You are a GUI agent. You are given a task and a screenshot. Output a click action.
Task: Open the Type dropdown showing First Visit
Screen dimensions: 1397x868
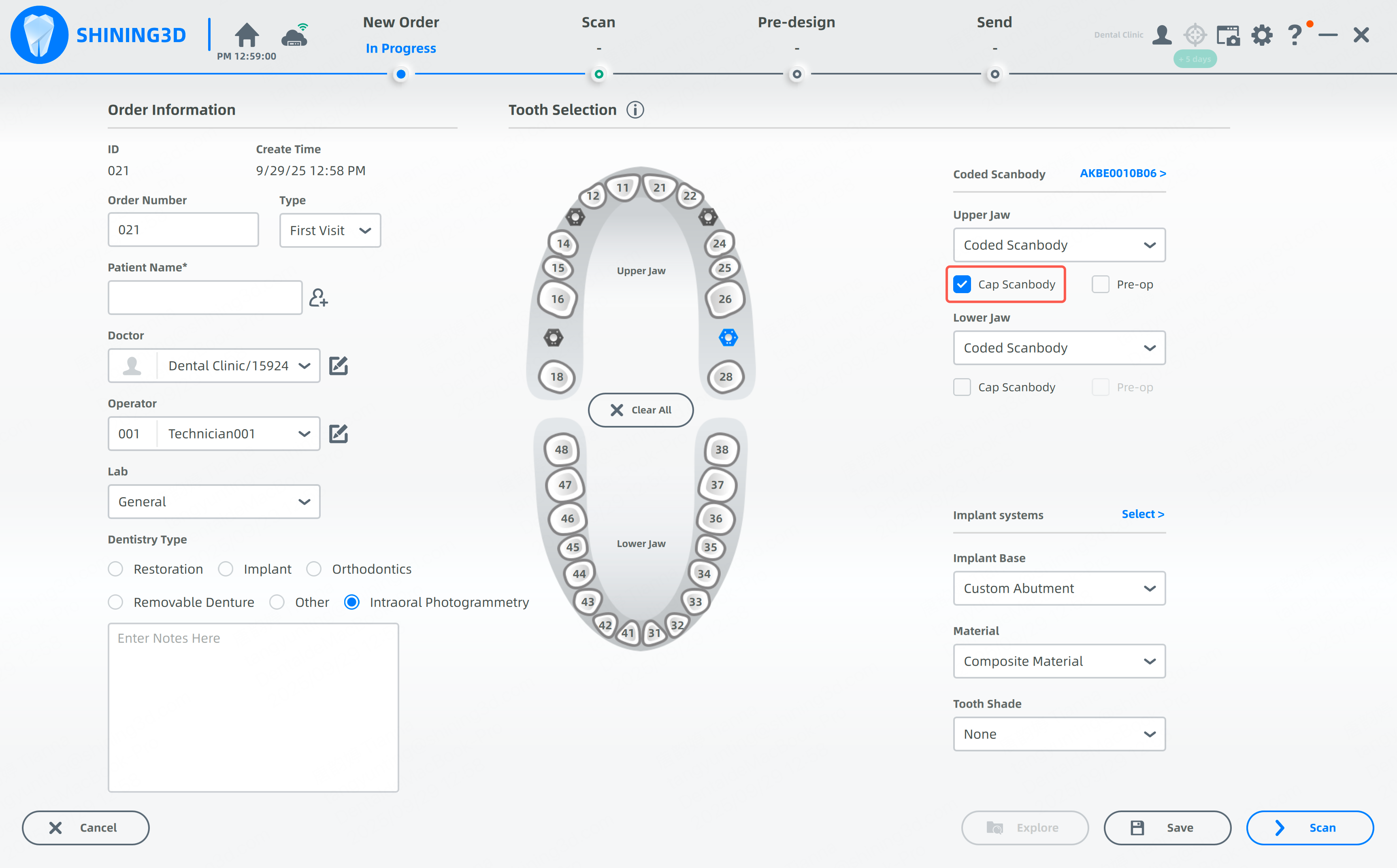[x=330, y=231]
